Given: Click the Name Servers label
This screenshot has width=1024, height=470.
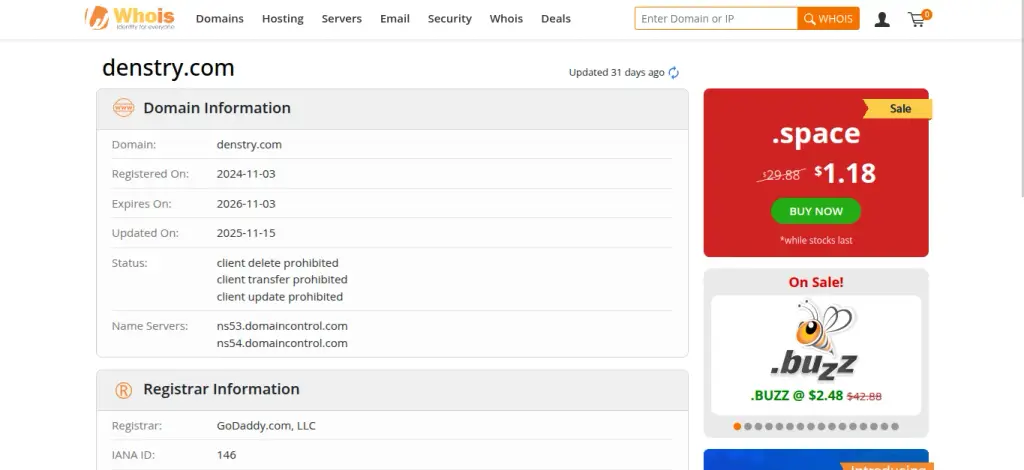Looking at the screenshot, I should (150, 326).
